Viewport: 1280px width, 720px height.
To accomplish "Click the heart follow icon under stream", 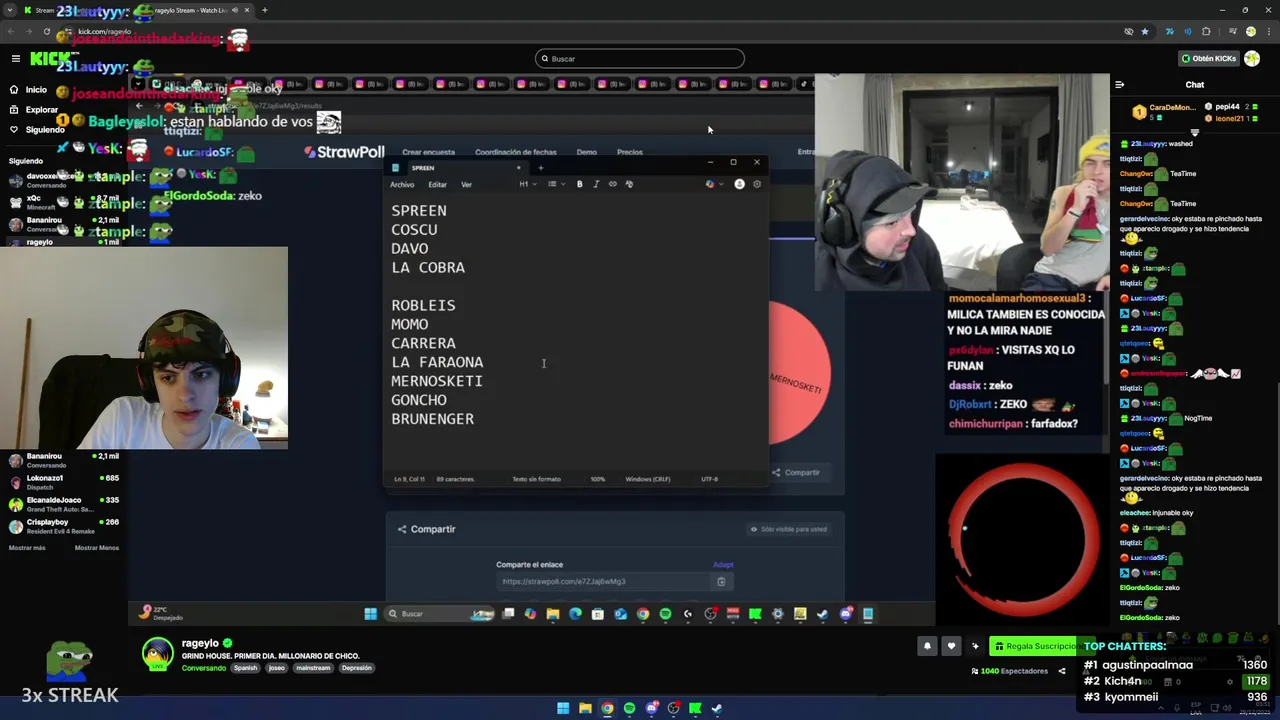I will pos(951,646).
